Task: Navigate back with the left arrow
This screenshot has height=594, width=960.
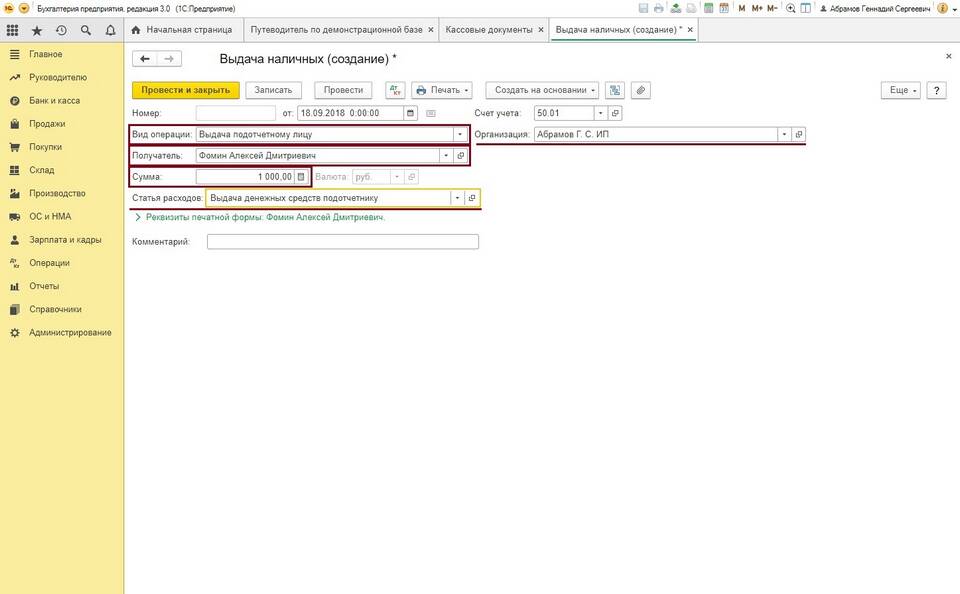Action: pos(146,59)
